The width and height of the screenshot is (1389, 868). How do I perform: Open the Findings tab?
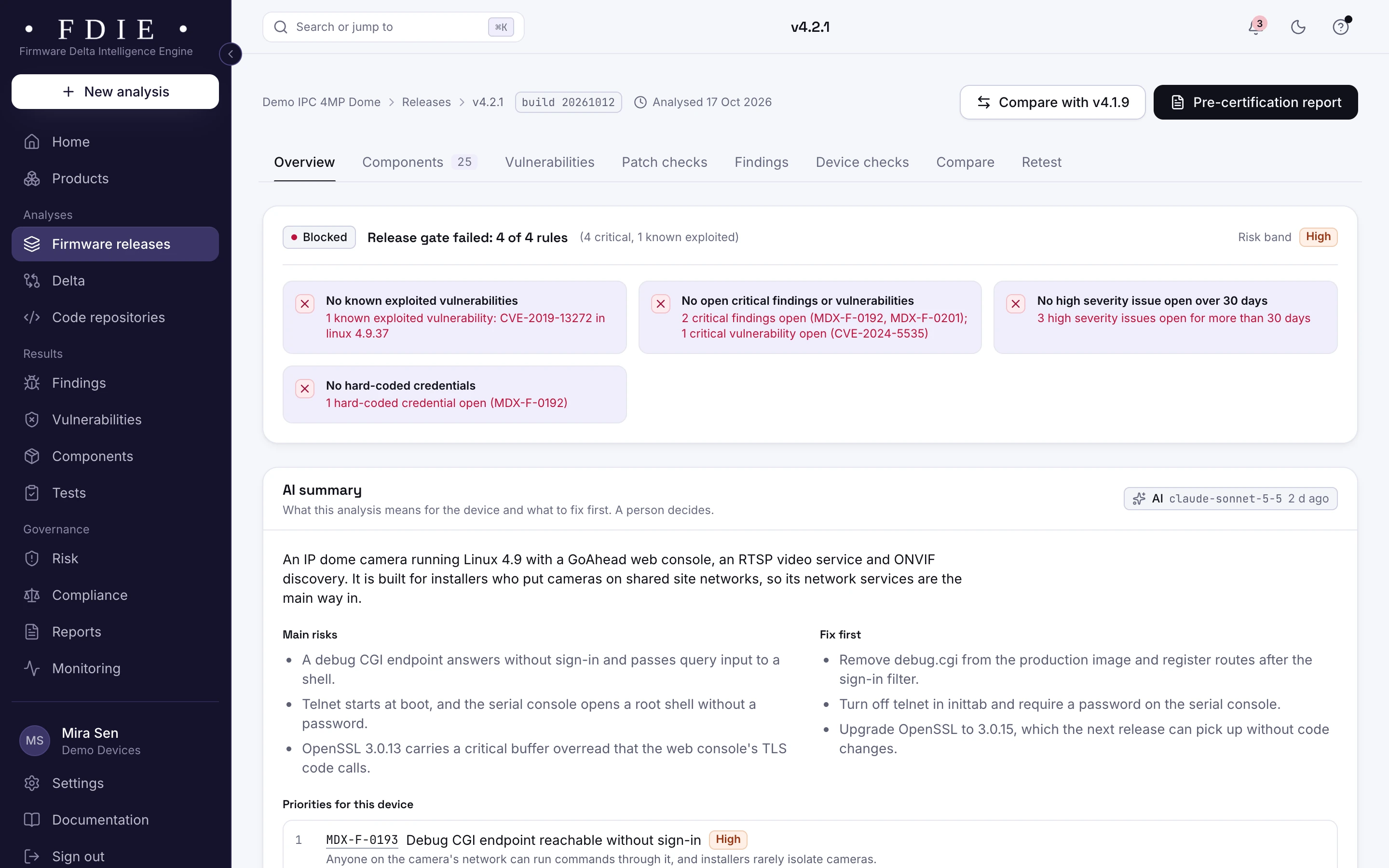pyautogui.click(x=761, y=163)
